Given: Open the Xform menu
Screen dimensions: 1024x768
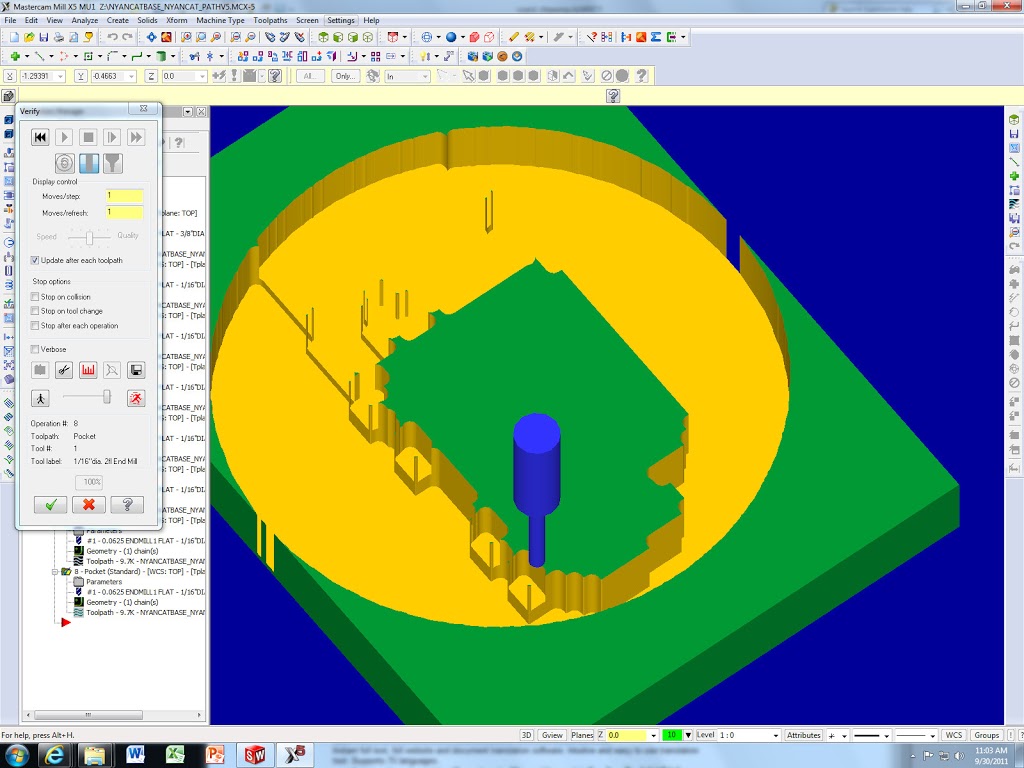Looking at the screenshot, I should pyautogui.click(x=176, y=20).
